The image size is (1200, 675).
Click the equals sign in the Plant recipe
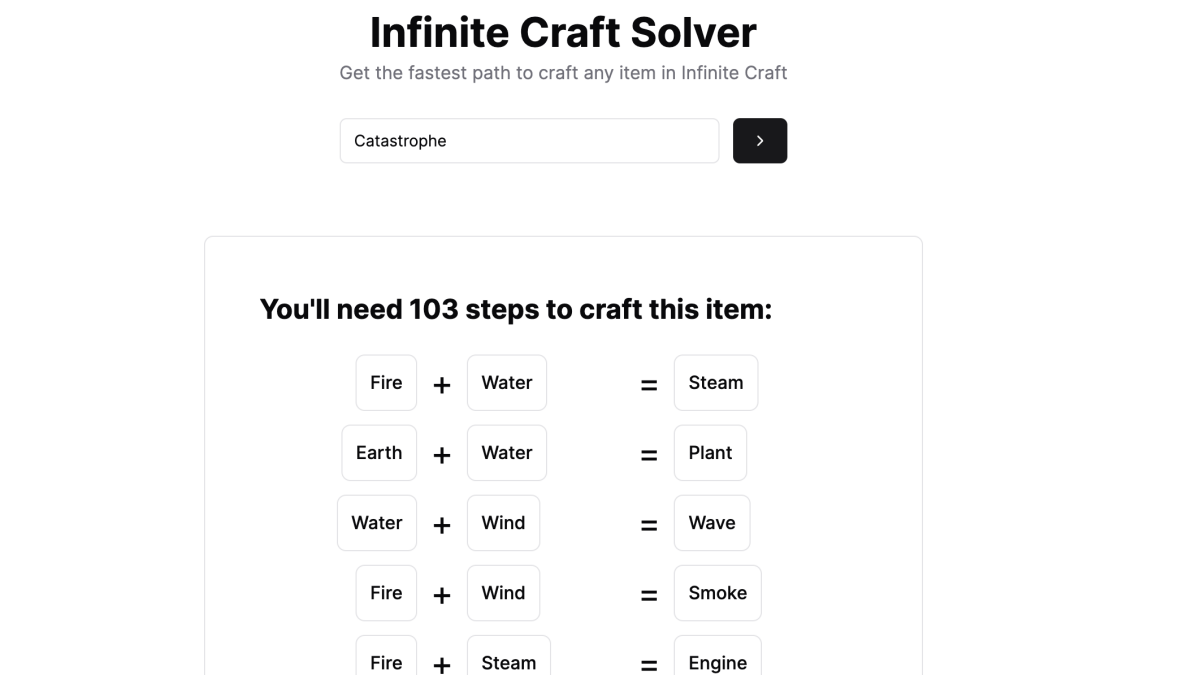click(649, 455)
